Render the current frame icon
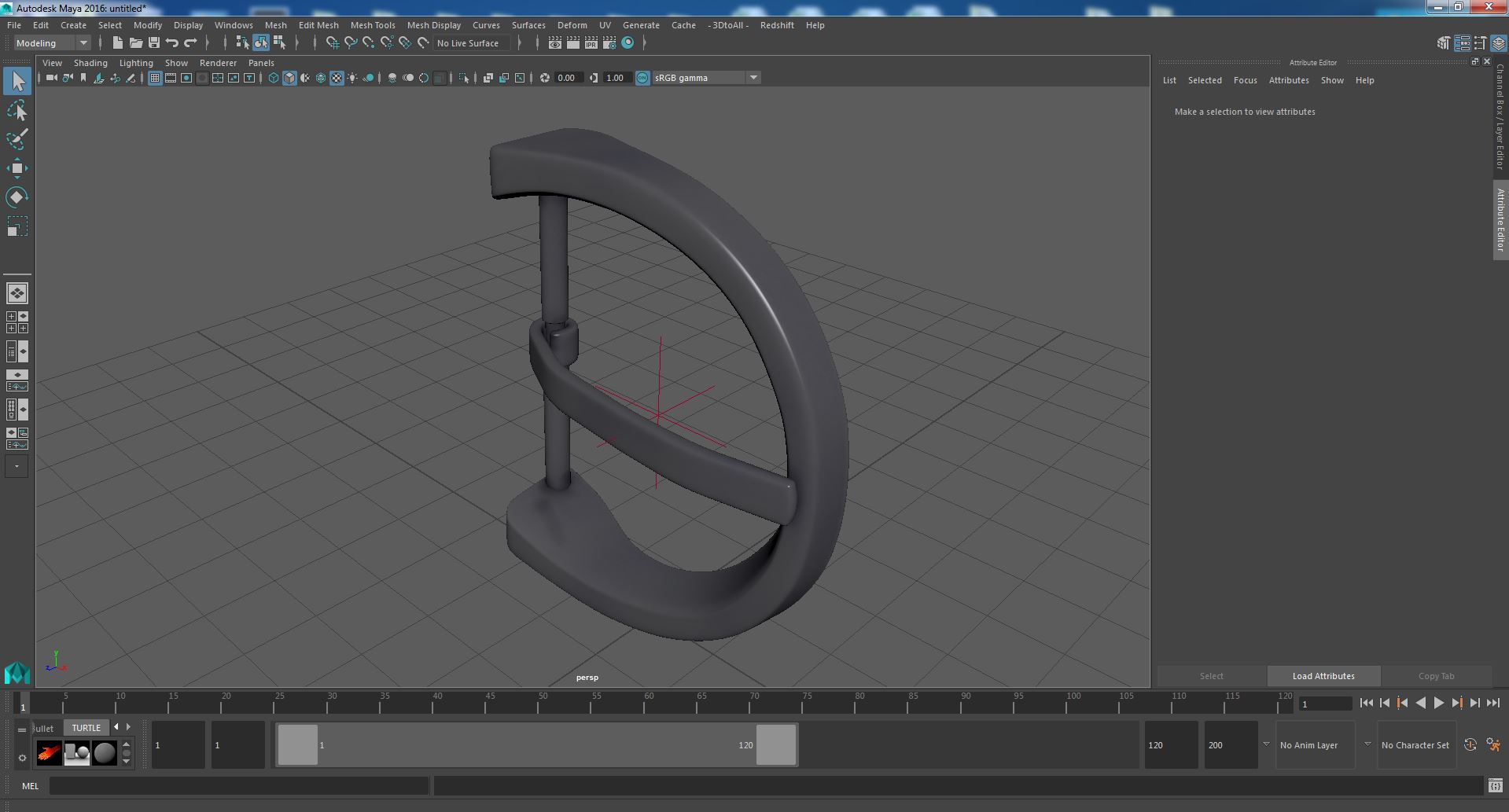 pos(573,43)
